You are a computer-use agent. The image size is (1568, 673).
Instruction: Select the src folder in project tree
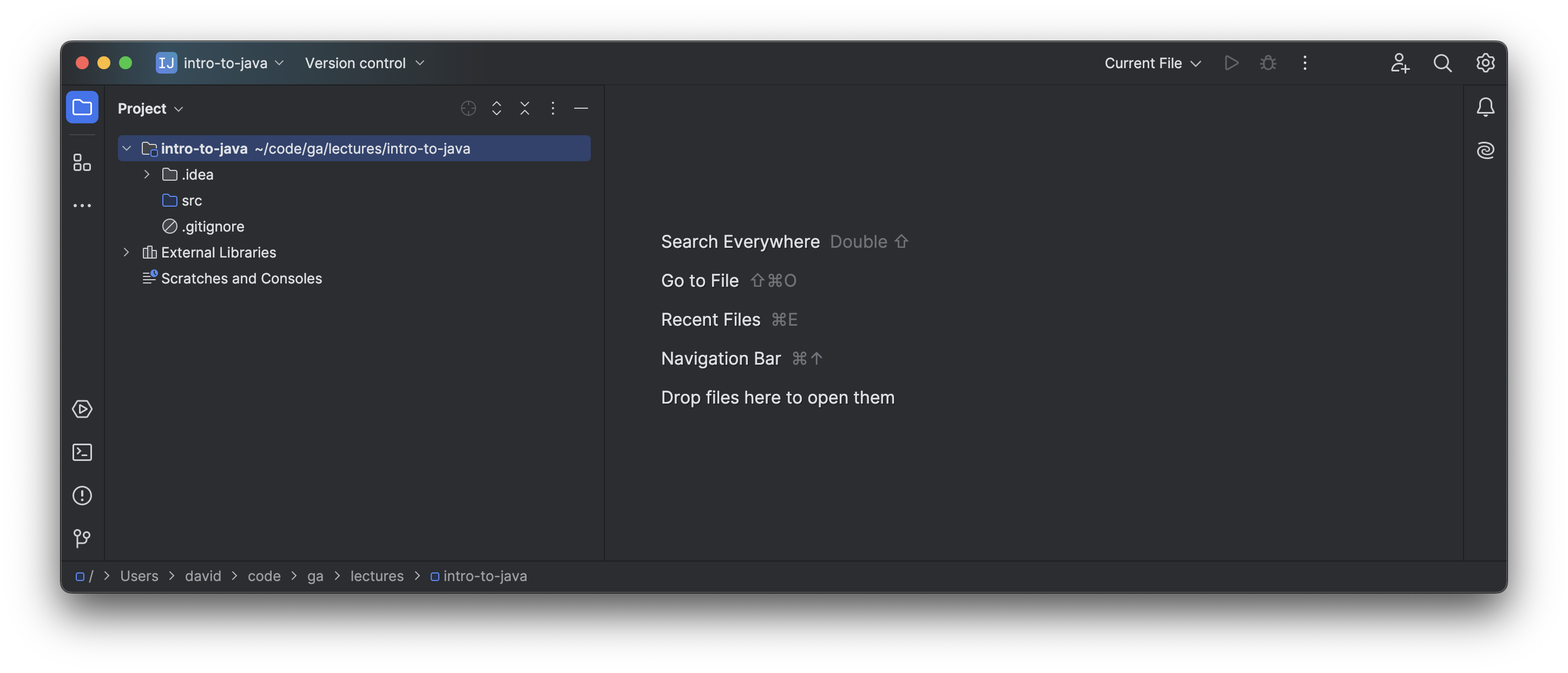[191, 200]
